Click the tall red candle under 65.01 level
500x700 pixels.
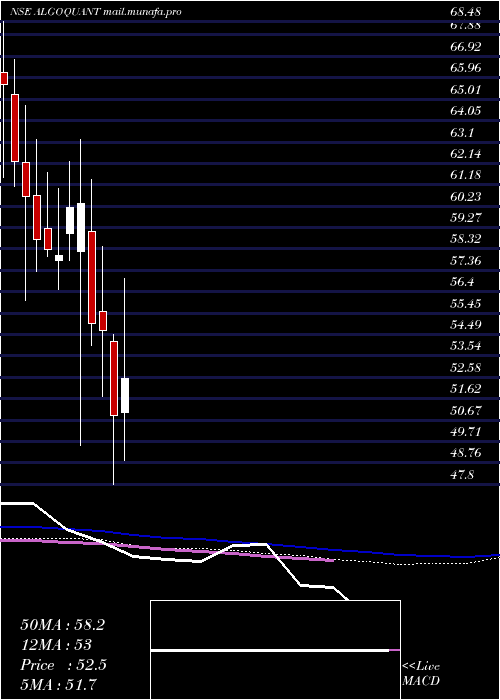[x=15, y=128]
